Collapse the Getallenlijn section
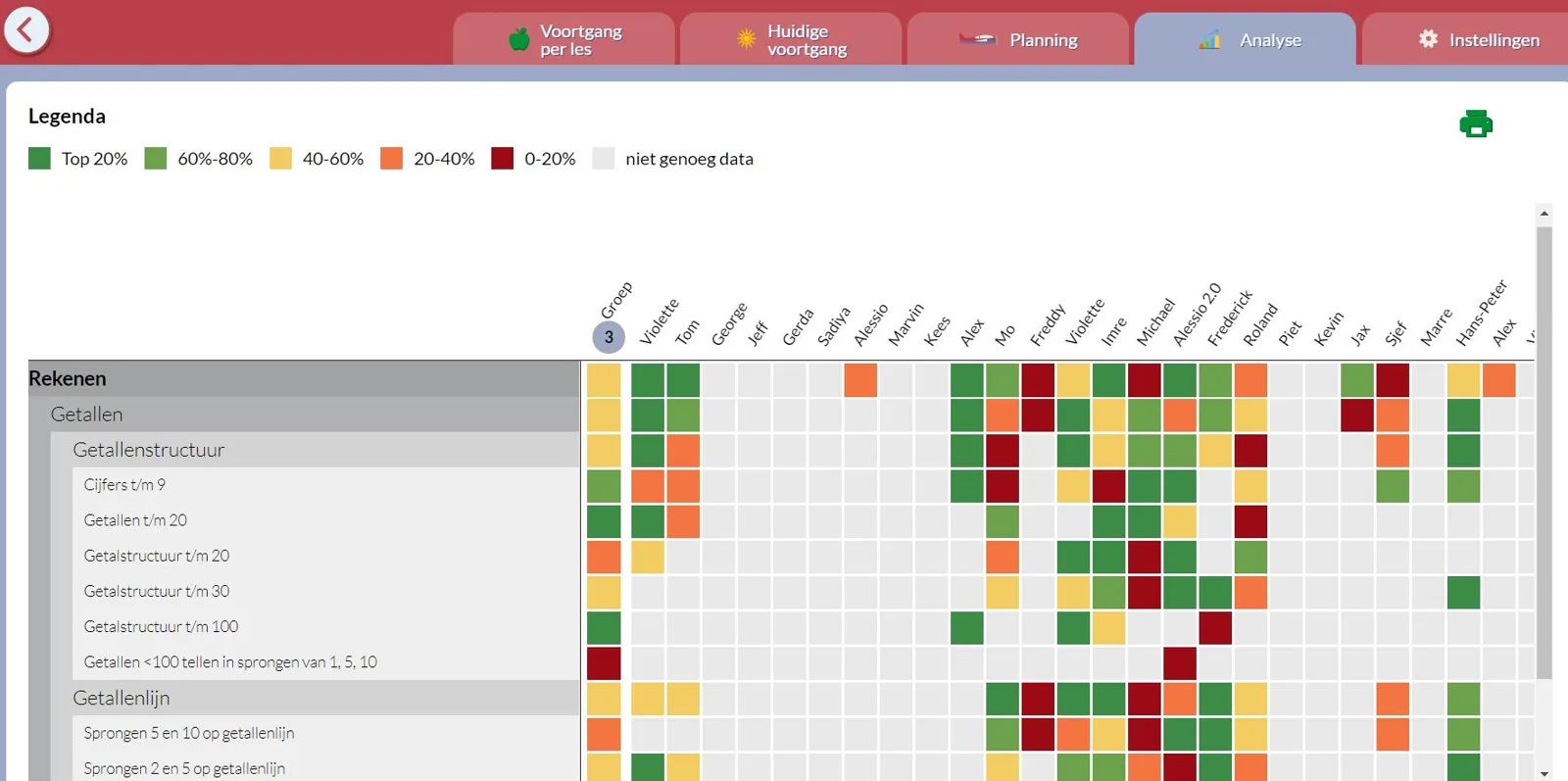Image resolution: width=1568 pixels, height=781 pixels. point(325,698)
